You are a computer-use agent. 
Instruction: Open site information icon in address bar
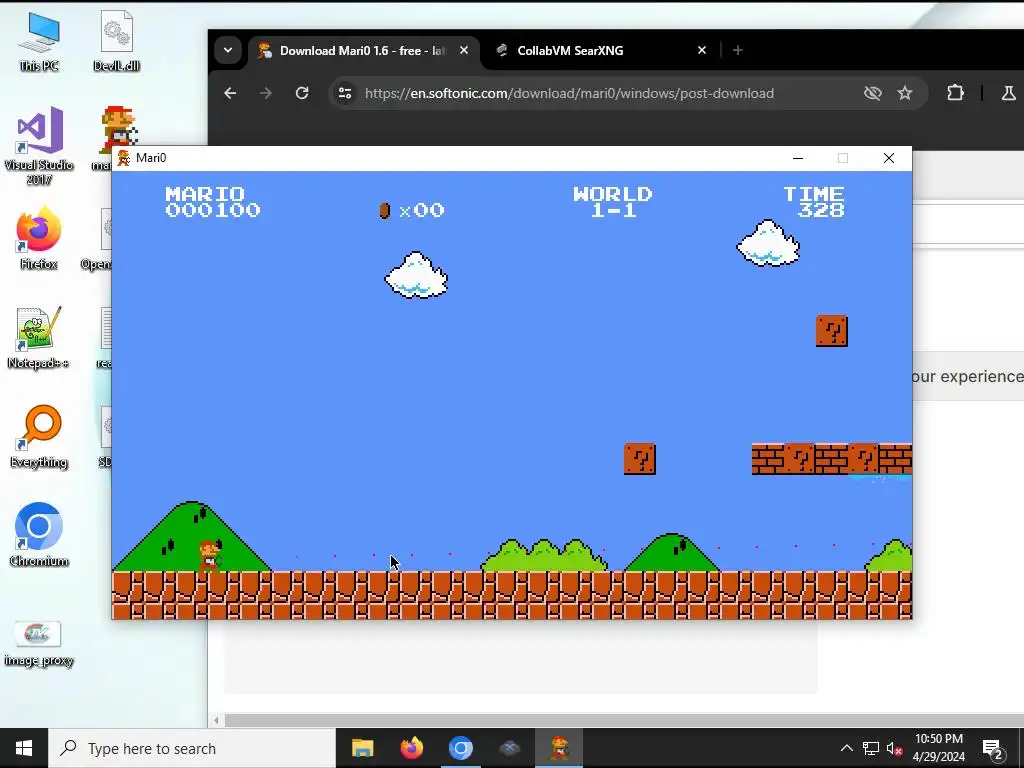(x=345, y=93)
